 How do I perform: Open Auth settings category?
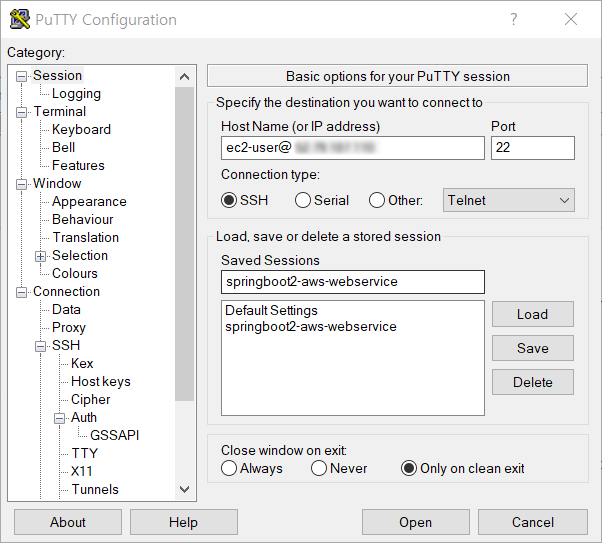coord(84,417)
